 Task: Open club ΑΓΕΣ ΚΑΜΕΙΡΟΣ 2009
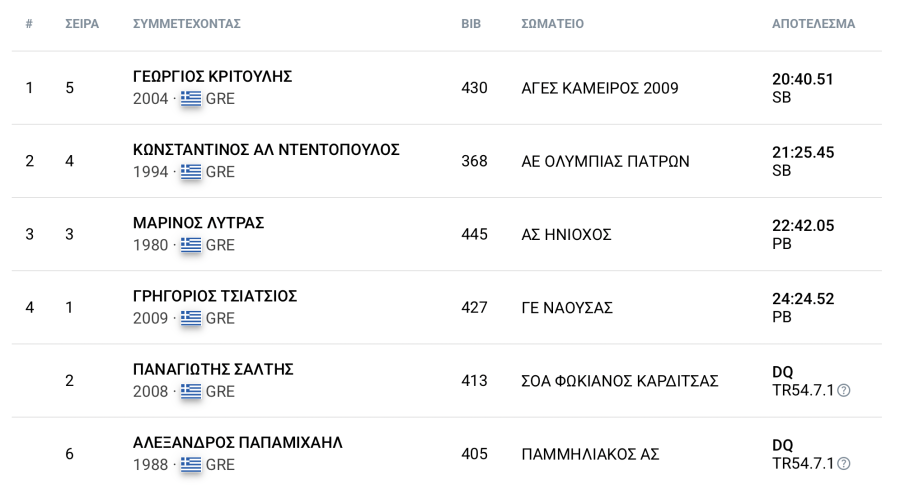599,88
